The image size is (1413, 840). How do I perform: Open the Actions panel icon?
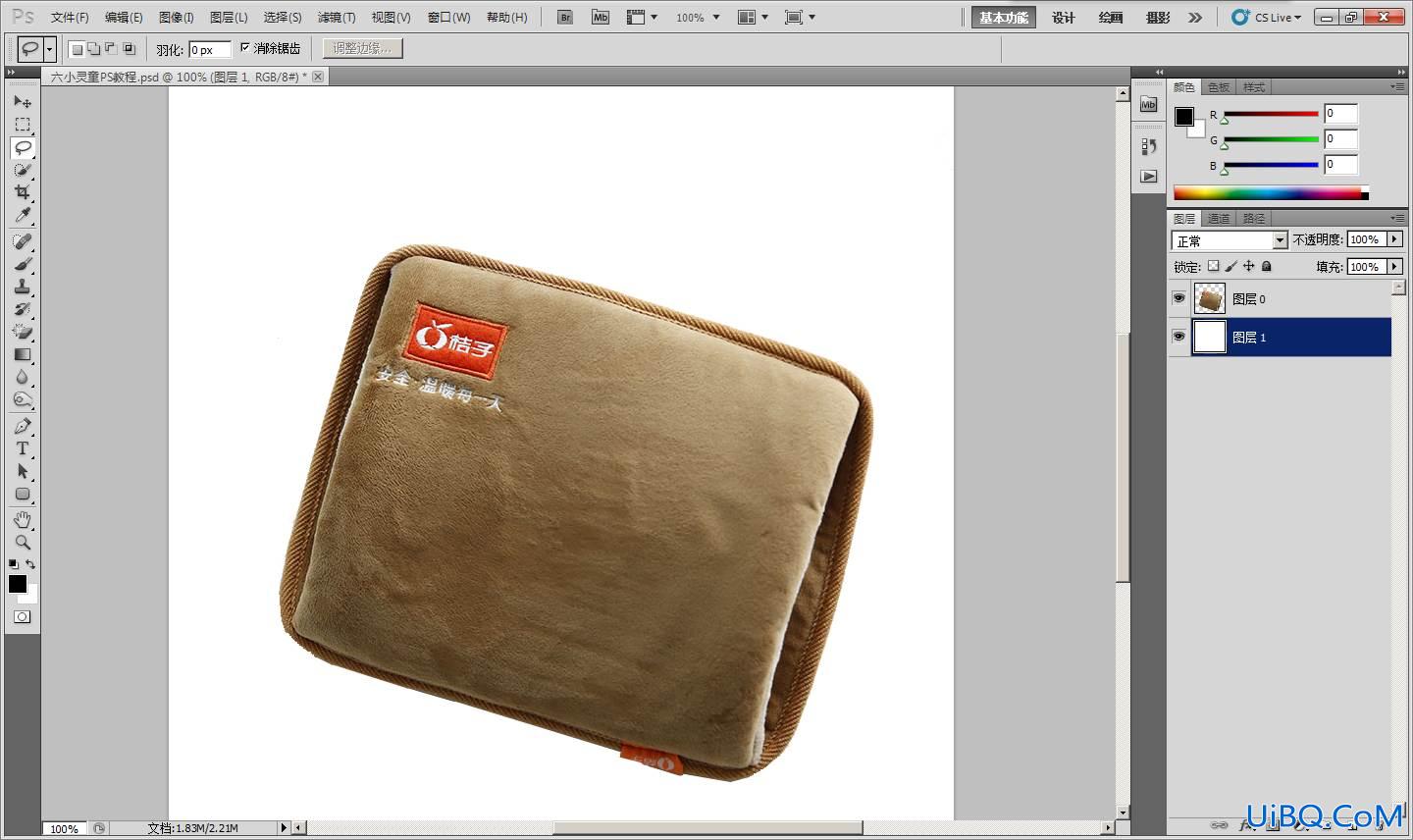1149,177
